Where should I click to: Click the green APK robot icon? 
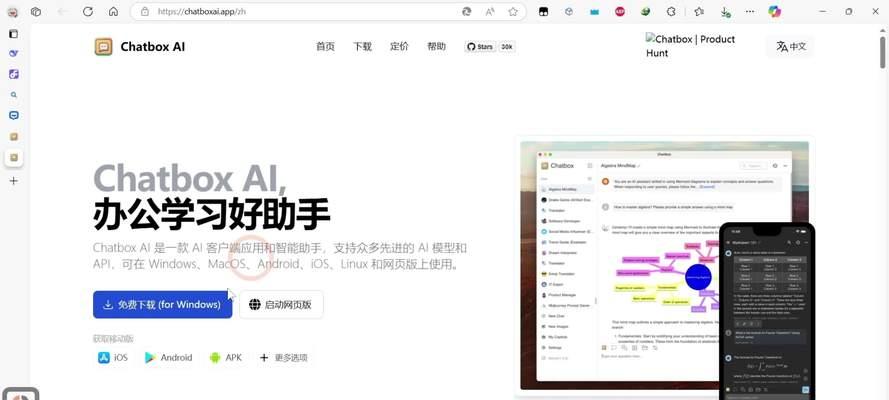214,358
